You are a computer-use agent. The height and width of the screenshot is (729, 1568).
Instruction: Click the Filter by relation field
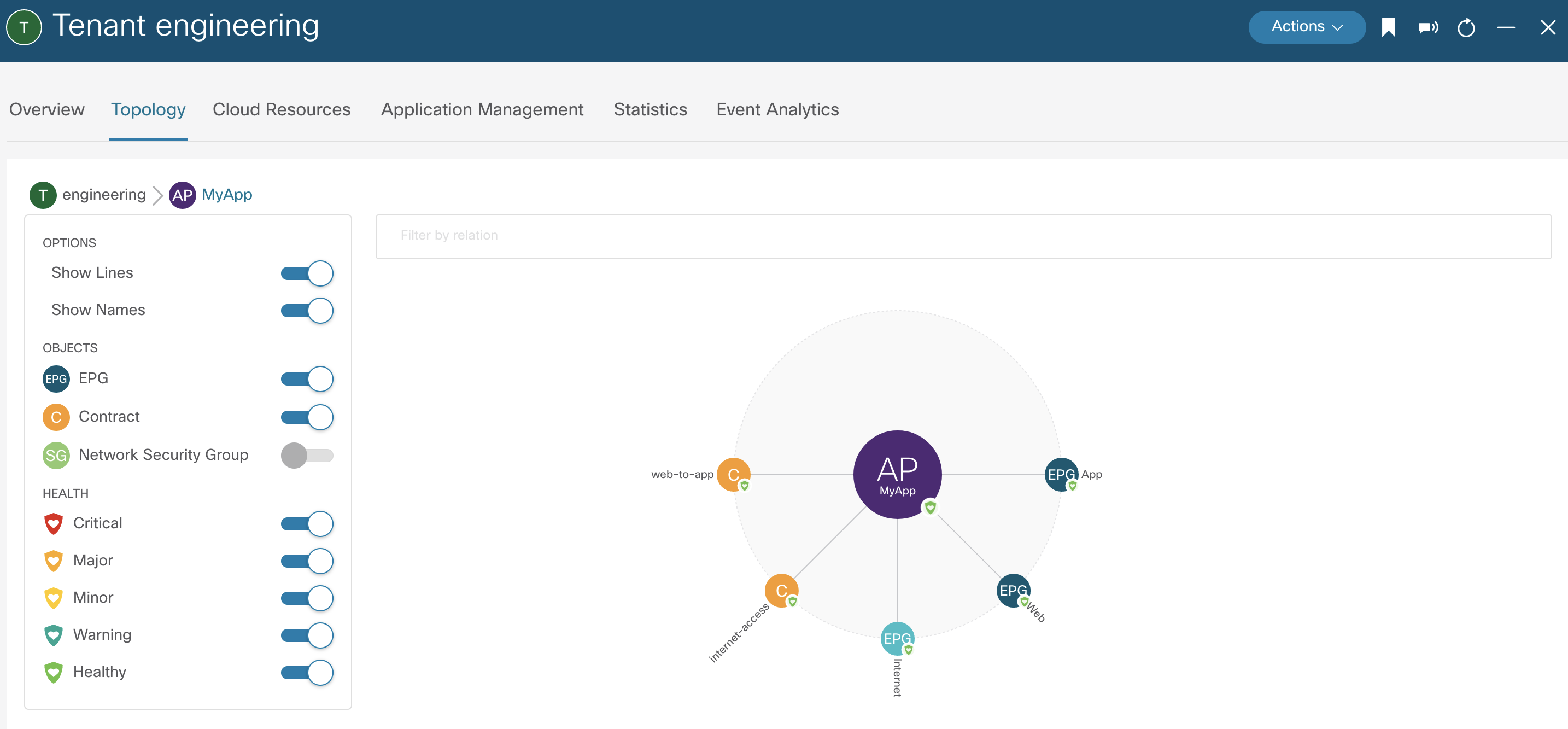pos(962,236)
